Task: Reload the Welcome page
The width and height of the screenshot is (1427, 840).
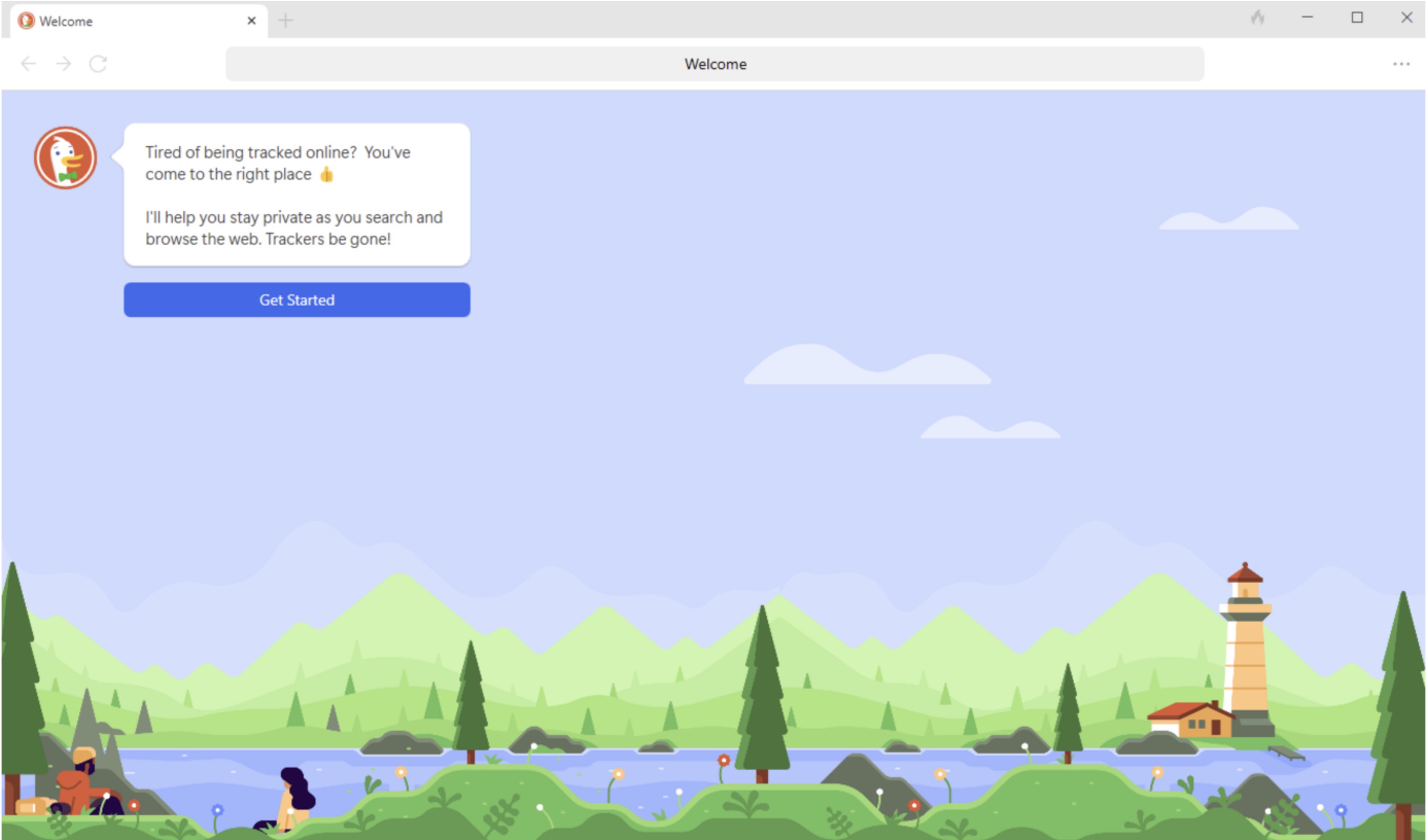Action: (98, 64)
